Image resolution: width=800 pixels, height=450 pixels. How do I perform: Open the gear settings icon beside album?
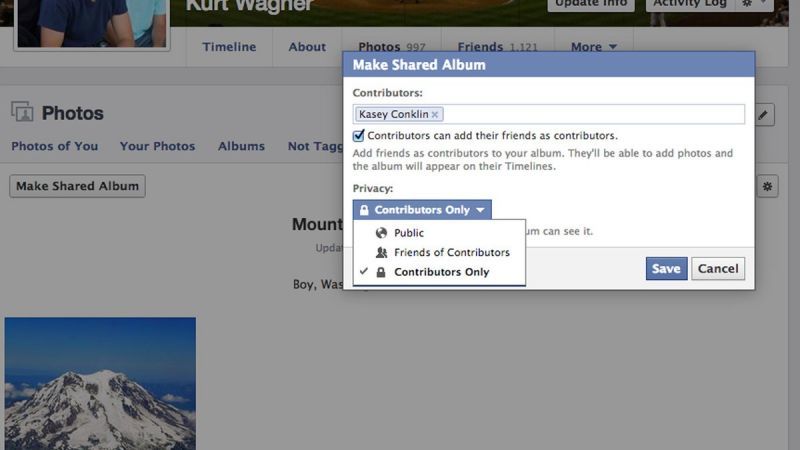(767, 186)
